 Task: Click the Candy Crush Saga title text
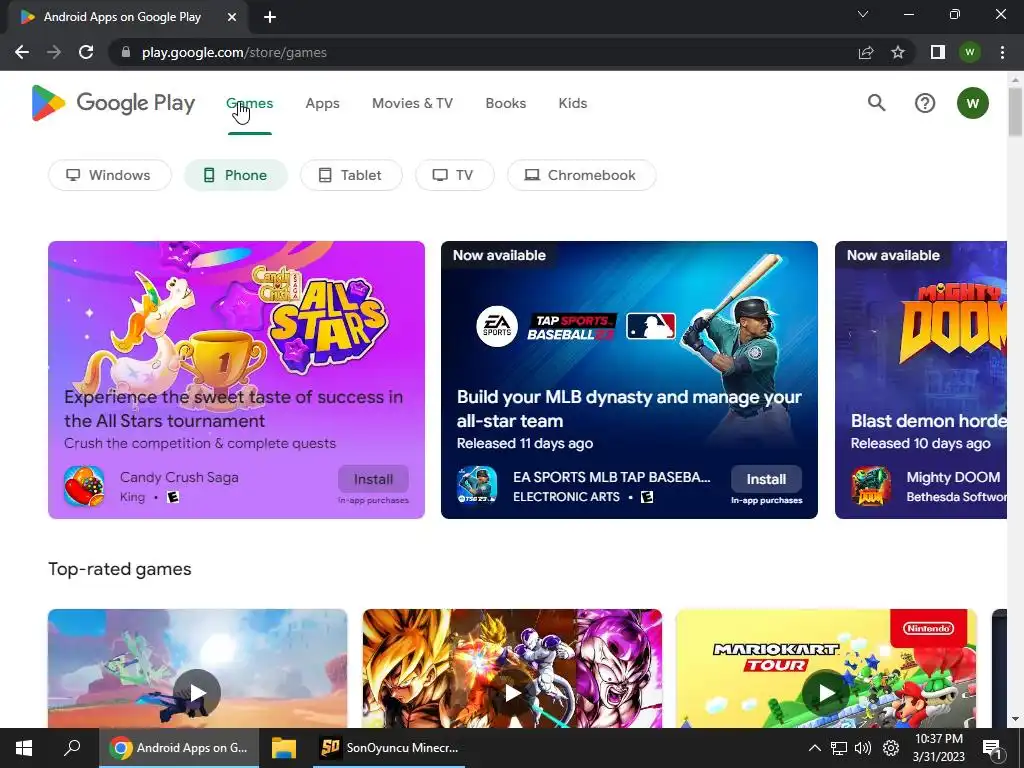tap(180, 477)
